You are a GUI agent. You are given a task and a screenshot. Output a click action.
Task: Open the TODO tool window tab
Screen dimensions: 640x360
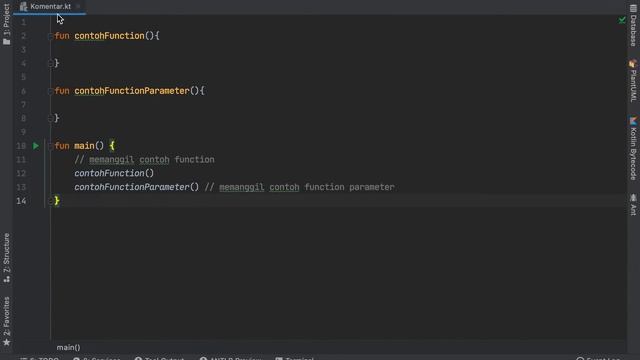point(40,358)
